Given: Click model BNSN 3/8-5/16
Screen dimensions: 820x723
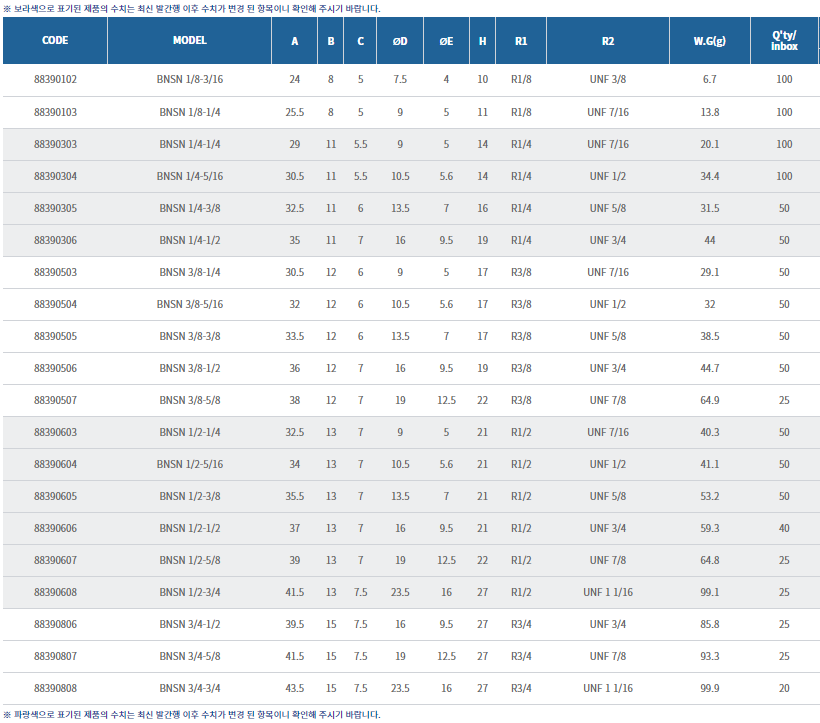Looking at the screenshot, I should (x=189, y=304).
